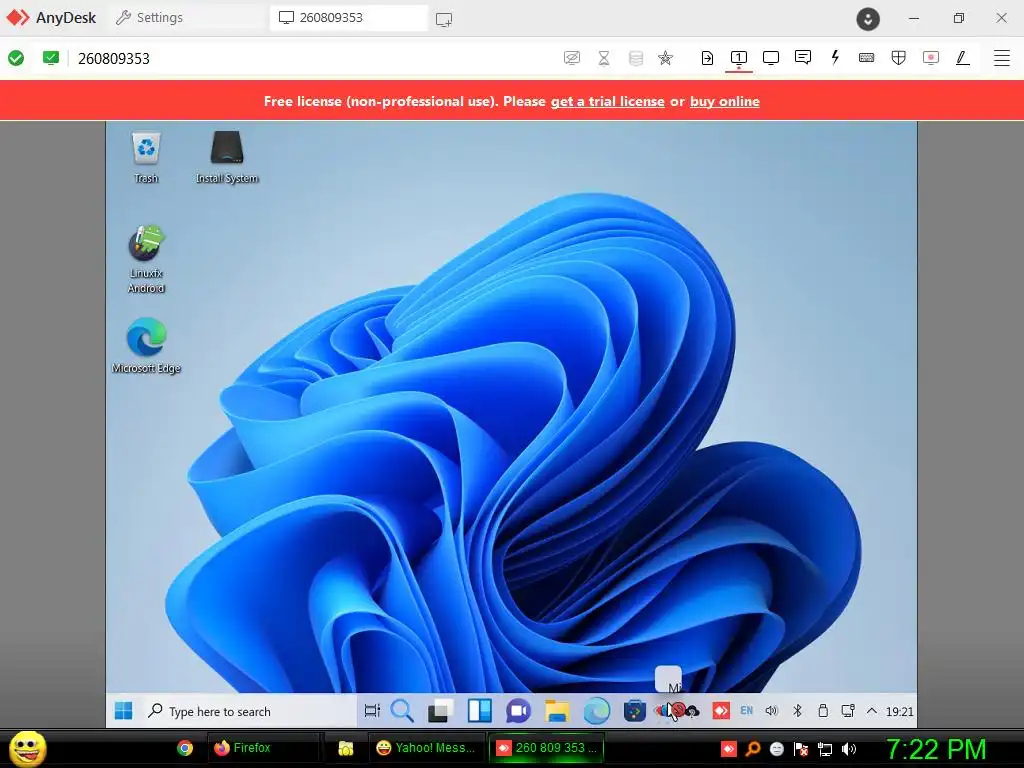The image size is (1024, 768).
Task: Select the Microsoft Edge desktop shortcut
Action: point(146,346)
